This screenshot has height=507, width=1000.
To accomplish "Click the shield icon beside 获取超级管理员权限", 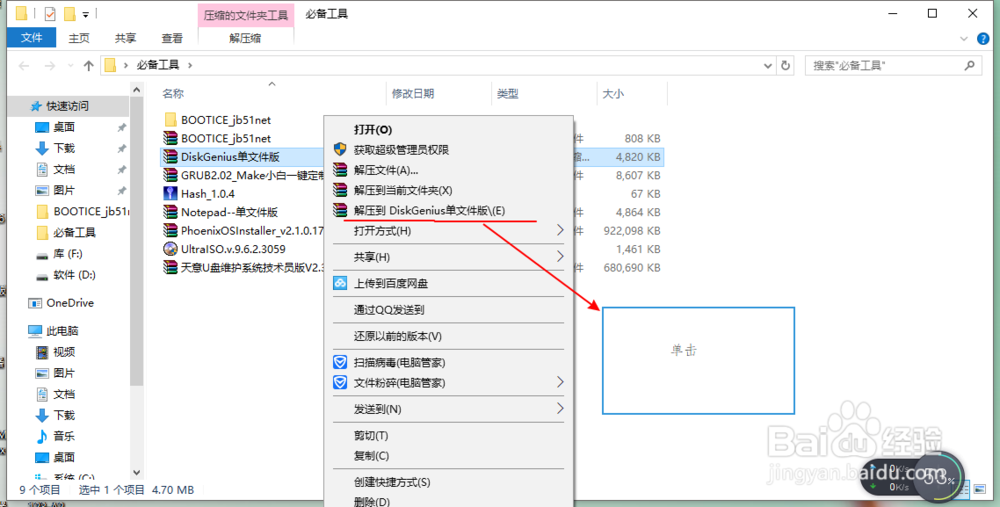I will point(341,150).
